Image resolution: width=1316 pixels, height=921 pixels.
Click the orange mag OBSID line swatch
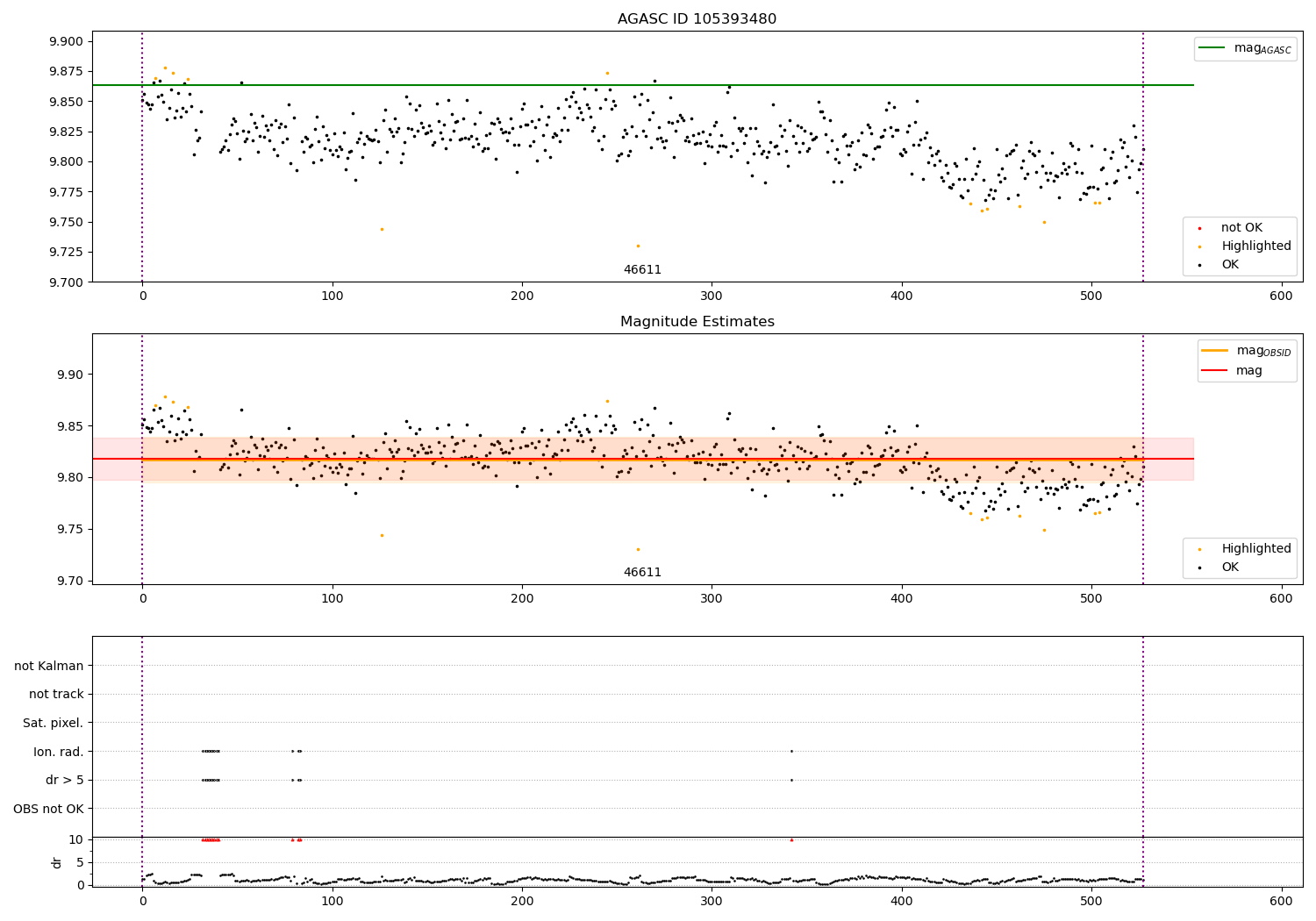(x=1214, y=351)
